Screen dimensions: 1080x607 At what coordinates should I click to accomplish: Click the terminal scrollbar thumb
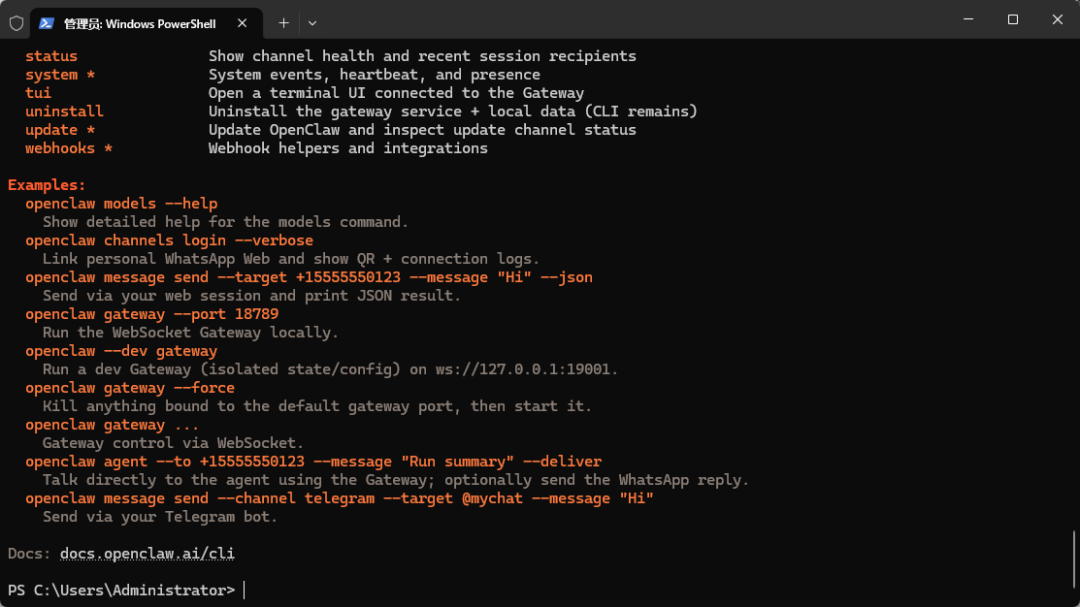[1073, 559]
